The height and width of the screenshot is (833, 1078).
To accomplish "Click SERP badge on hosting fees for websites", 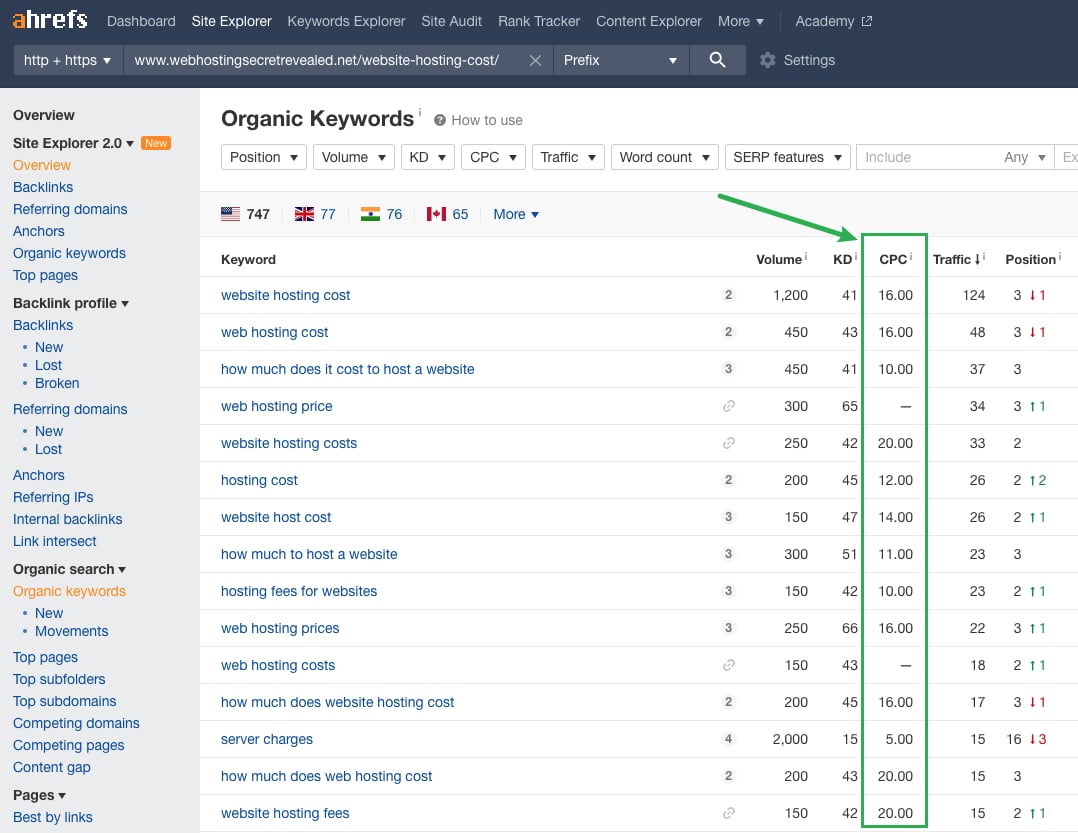I will tap(728, 591).
